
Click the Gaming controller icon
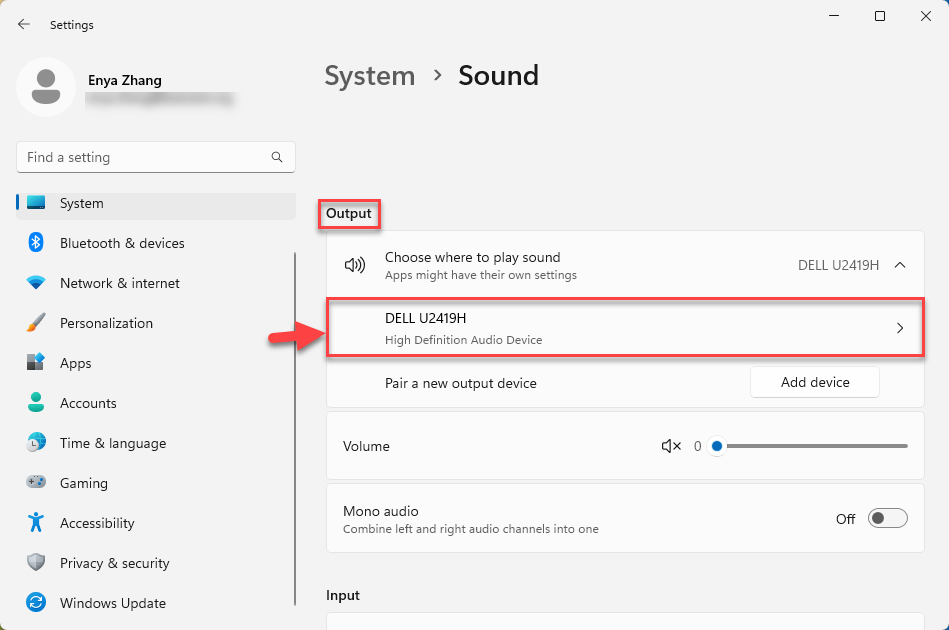[36, 483]
